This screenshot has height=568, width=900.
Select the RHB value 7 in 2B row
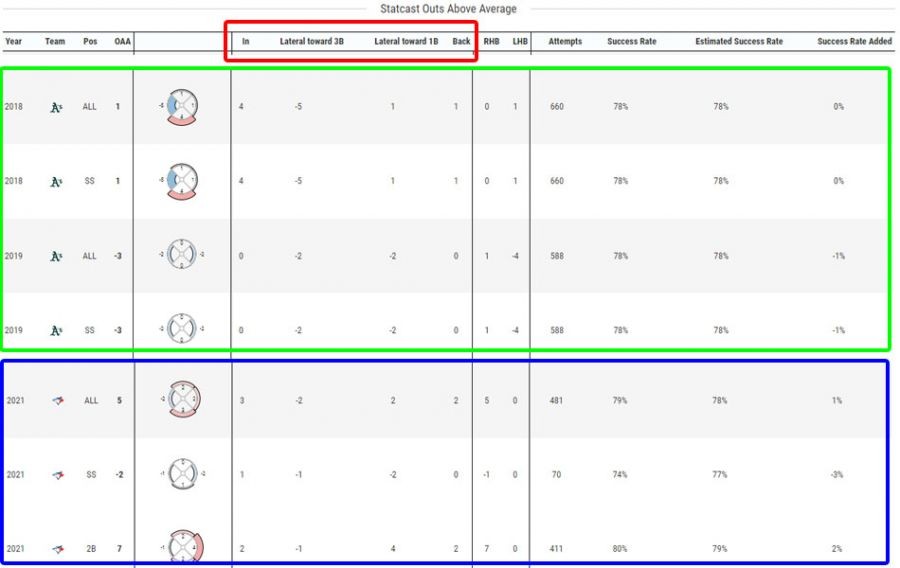[487, 548]
